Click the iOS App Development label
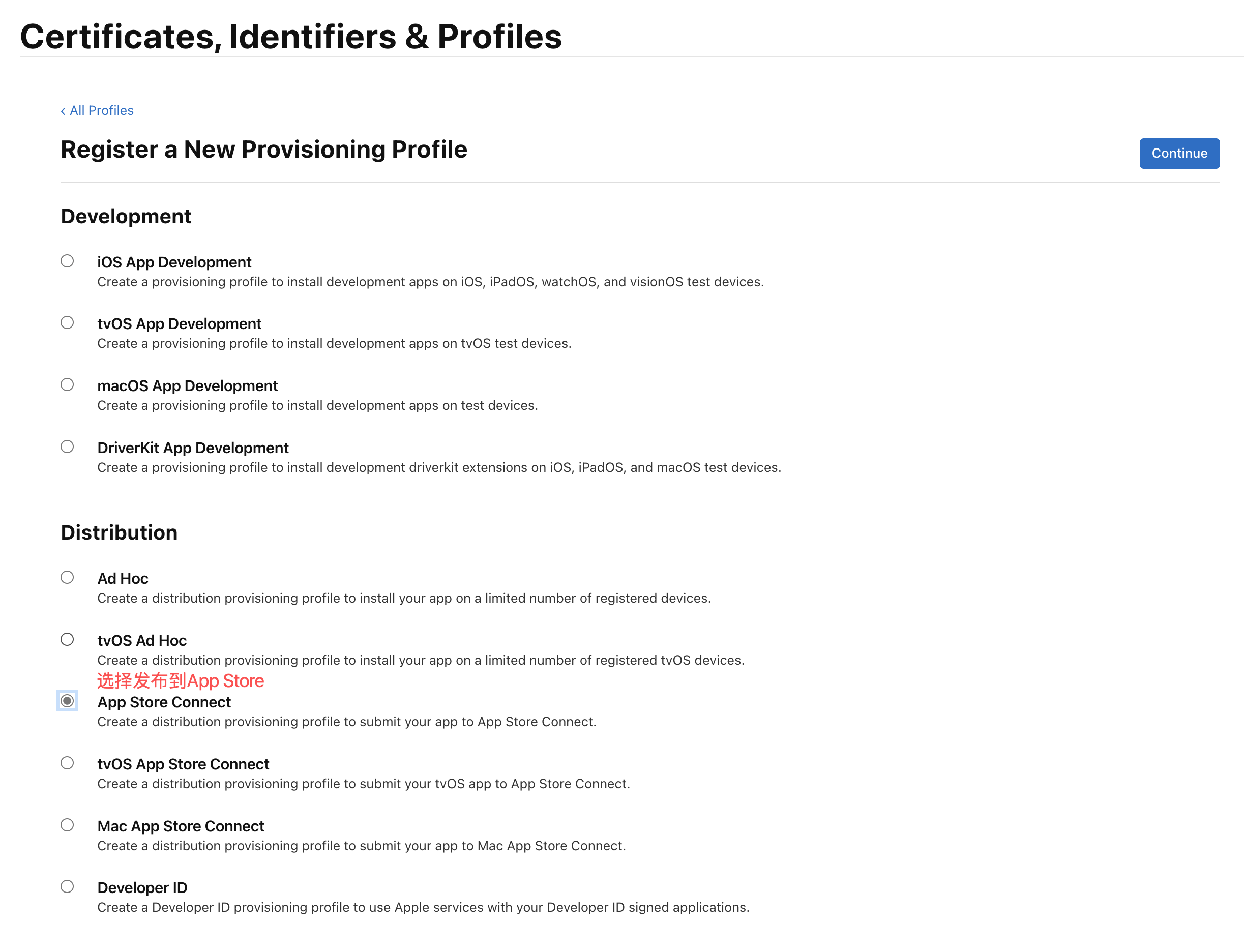Screen dimensions: 1244x952 174,262
